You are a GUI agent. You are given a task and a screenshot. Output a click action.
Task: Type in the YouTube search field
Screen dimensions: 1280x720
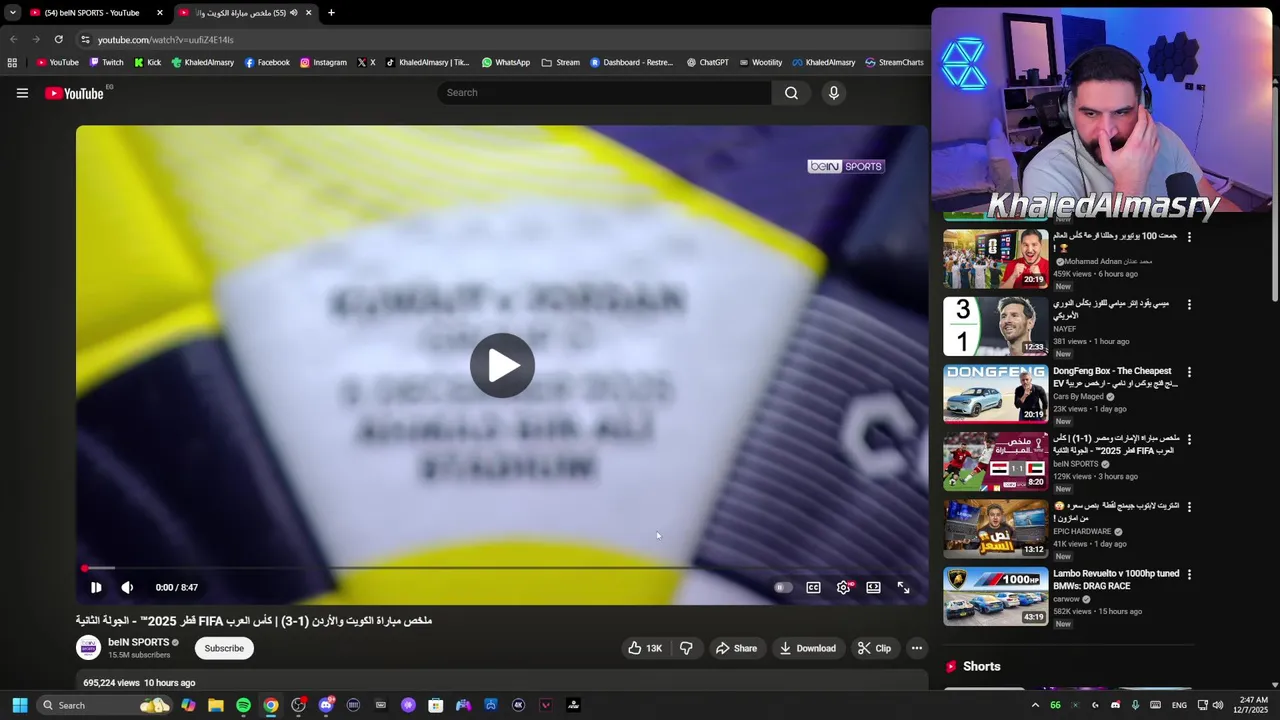click(x=605, y=93)
